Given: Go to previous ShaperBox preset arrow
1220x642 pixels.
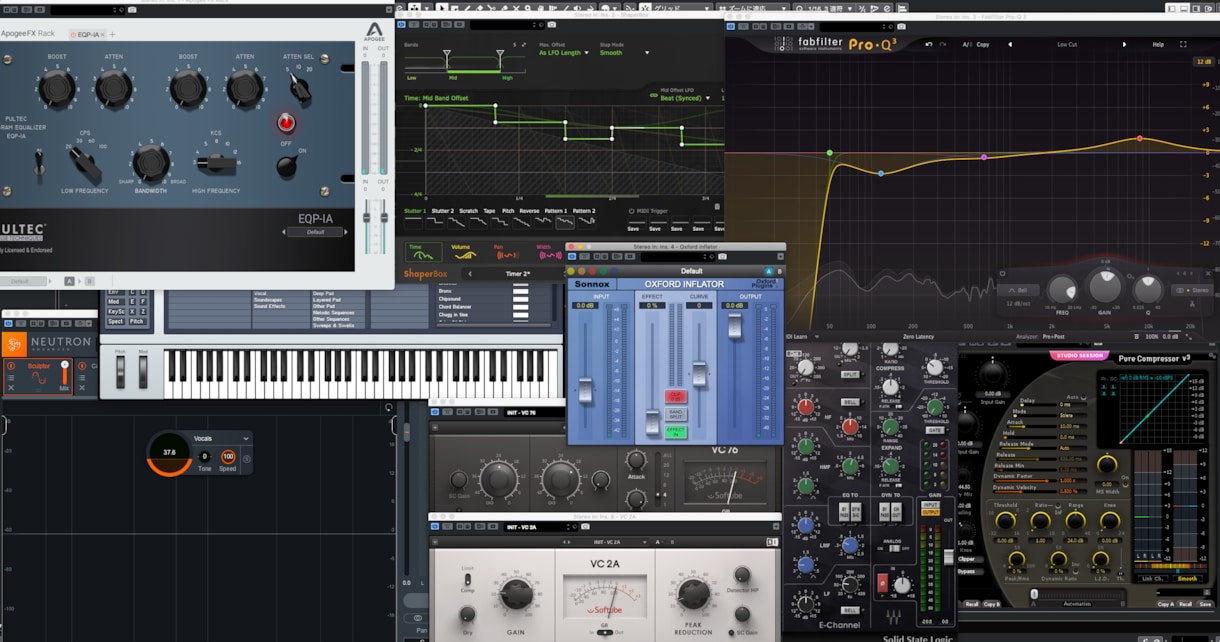Looking at the screenshot, I should click(x=470, y=273).
